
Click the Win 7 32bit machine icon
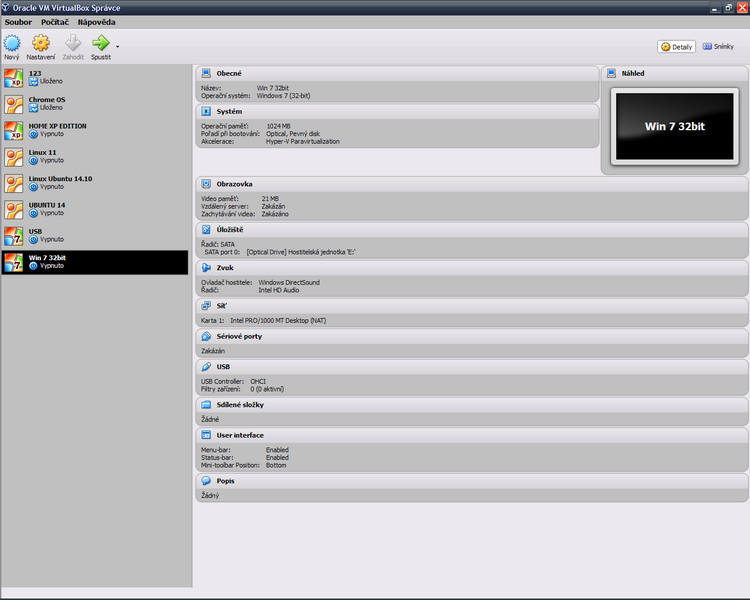(x=14, y=262)
